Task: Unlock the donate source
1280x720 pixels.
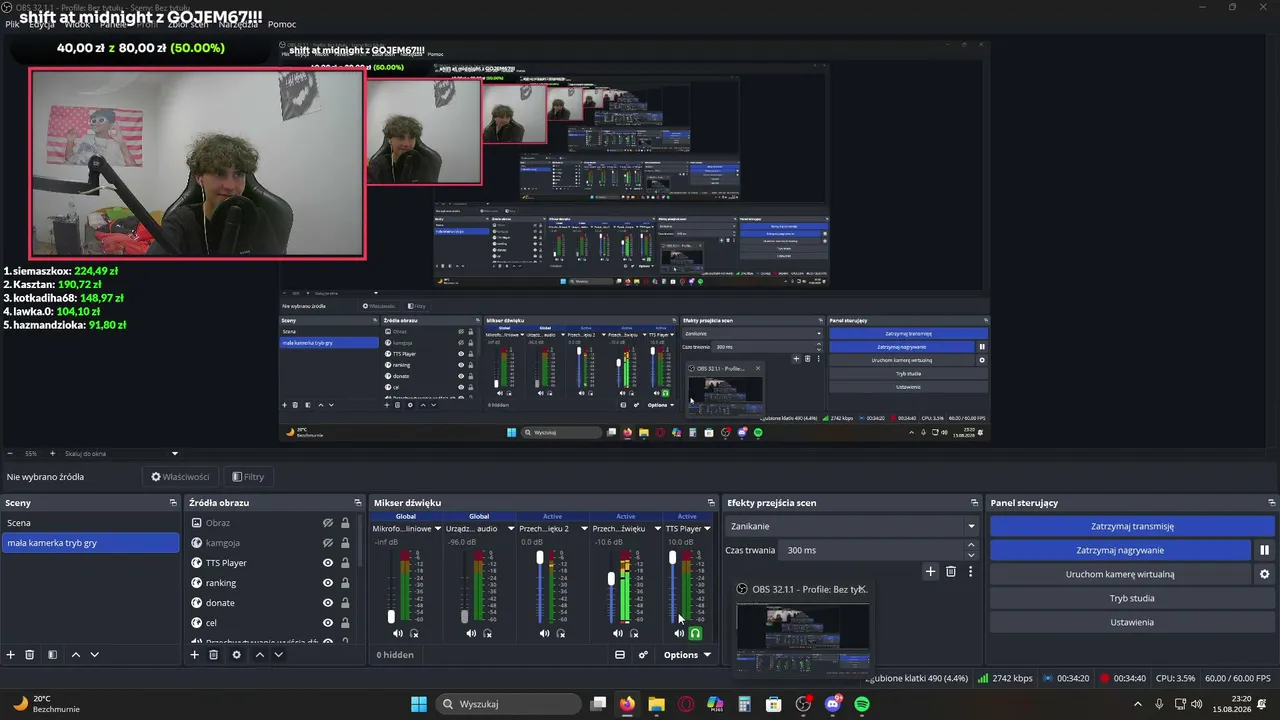Action: (345, 603)
